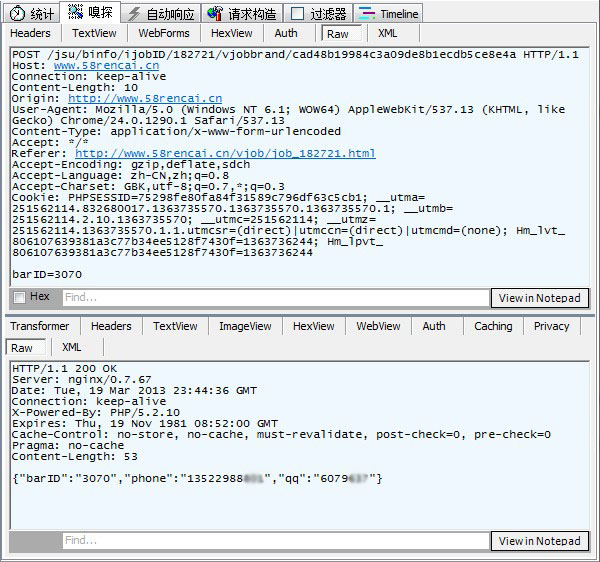Viewport: 600px width, 562px height.
Task: Open the request Auth tab
Action: pos(286,33)
